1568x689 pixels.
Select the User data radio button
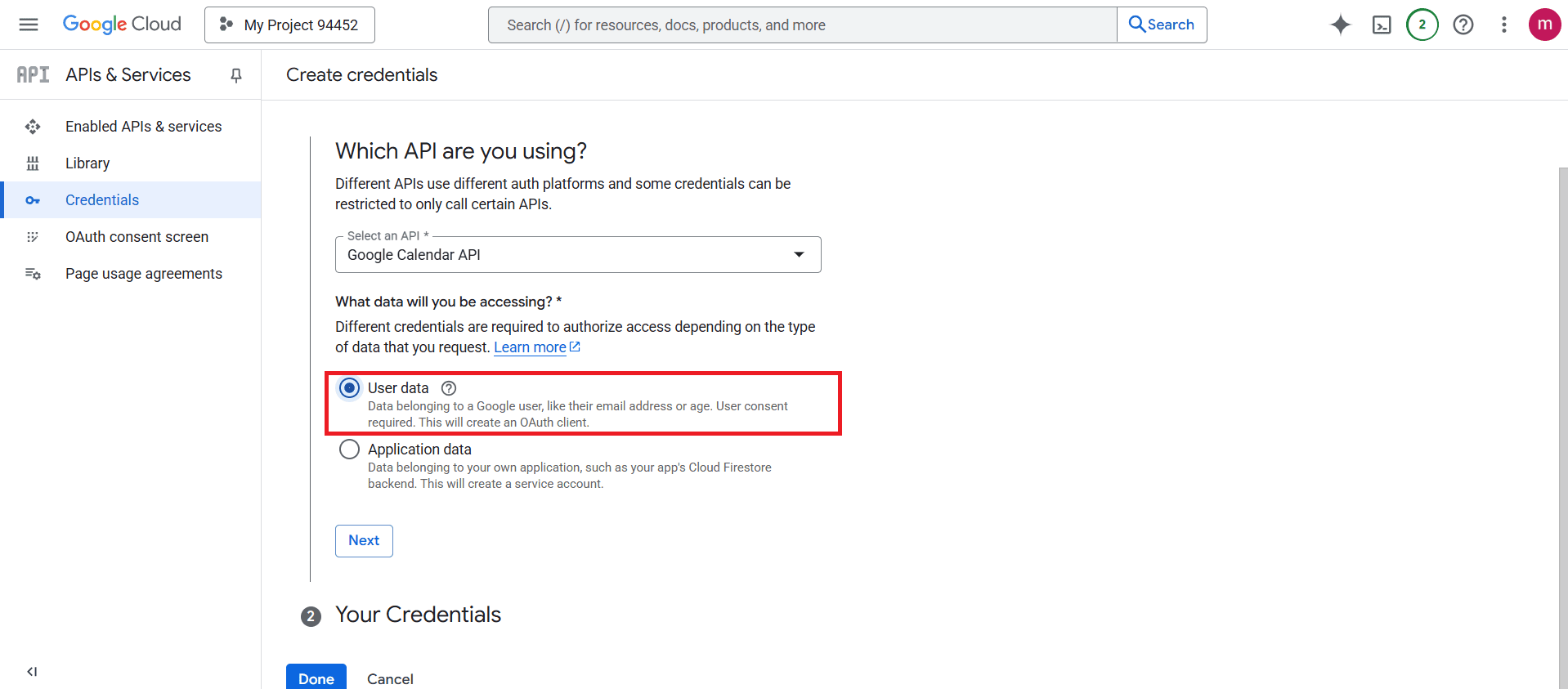[x=349, y=388]
